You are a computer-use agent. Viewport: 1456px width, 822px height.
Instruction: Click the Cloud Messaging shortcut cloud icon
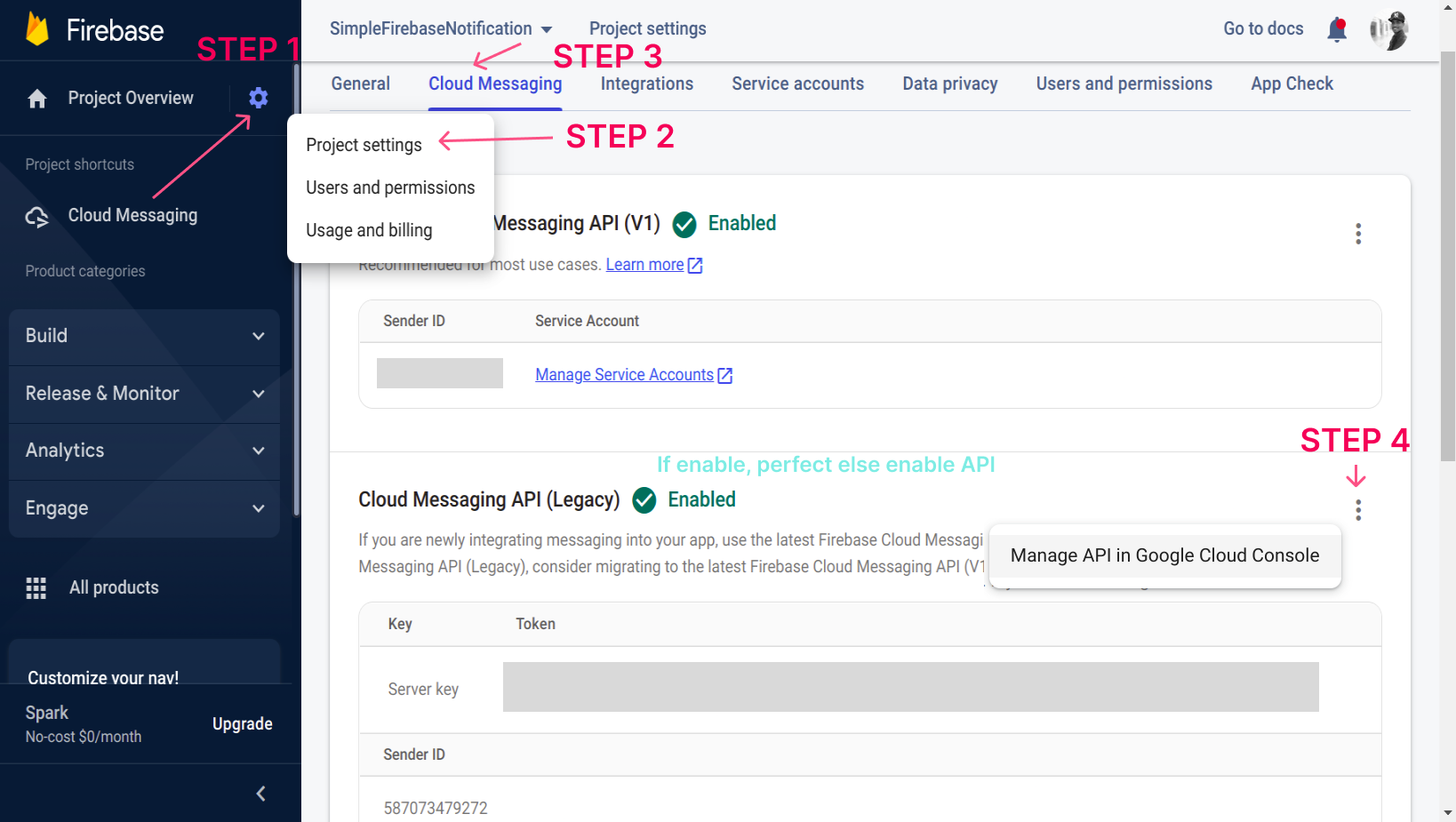point(37,216)
